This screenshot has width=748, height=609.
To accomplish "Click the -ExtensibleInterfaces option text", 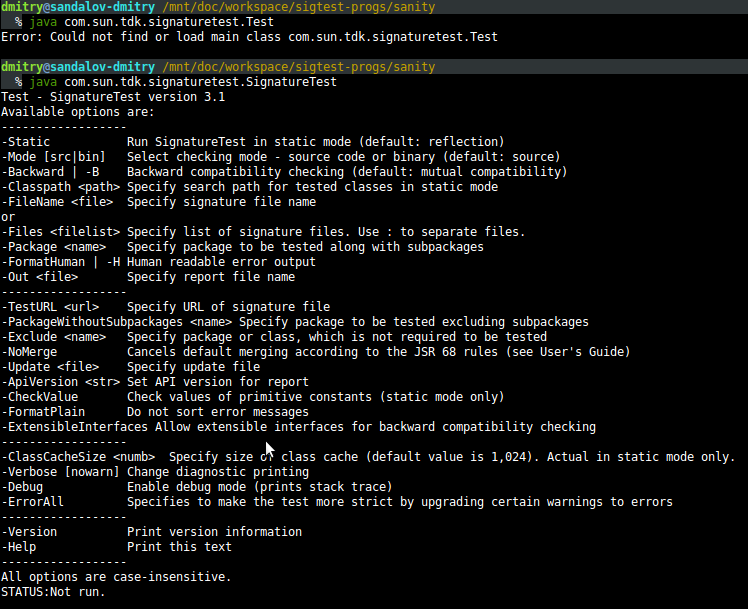I will (x=75, y=427).
